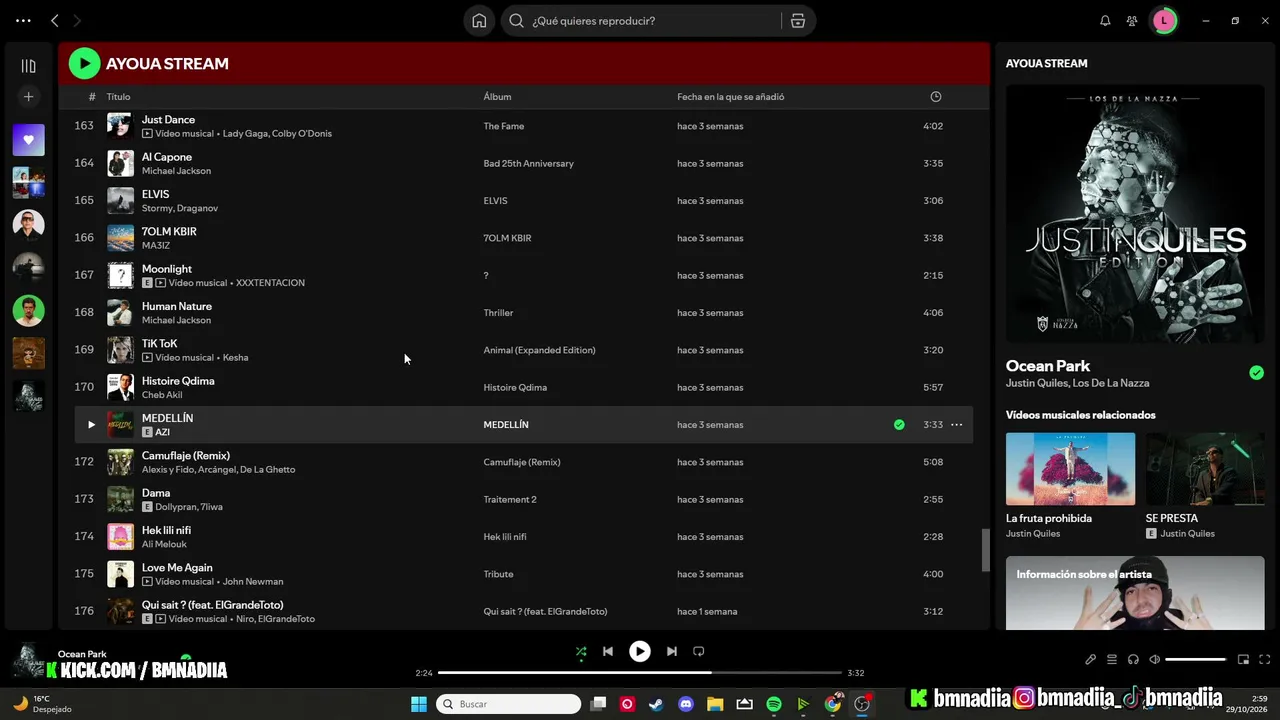The width and height of the screenshot is (1280, 720).
Task: Open the user profile avatar menu
Action: [x=1164, y=21]
